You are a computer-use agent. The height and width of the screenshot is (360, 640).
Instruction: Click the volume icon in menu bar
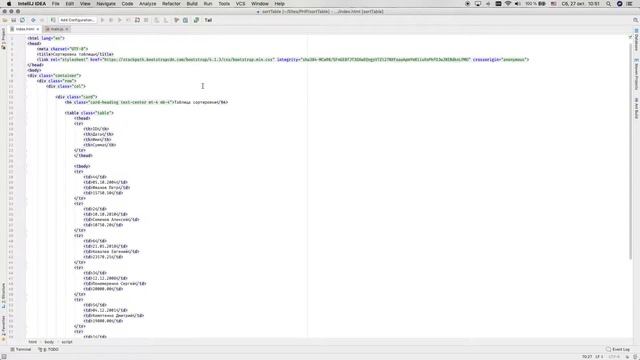coord(518,4)
